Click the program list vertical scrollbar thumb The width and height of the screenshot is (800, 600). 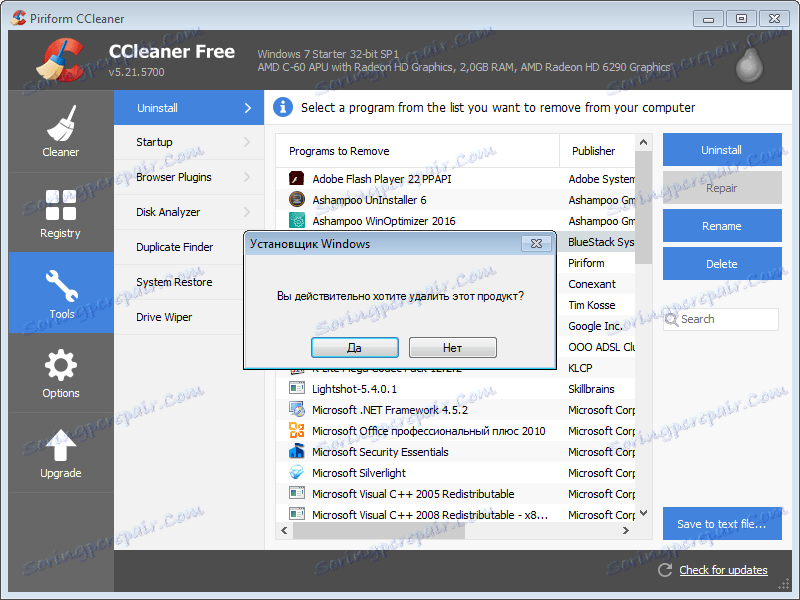click(643, 207)
